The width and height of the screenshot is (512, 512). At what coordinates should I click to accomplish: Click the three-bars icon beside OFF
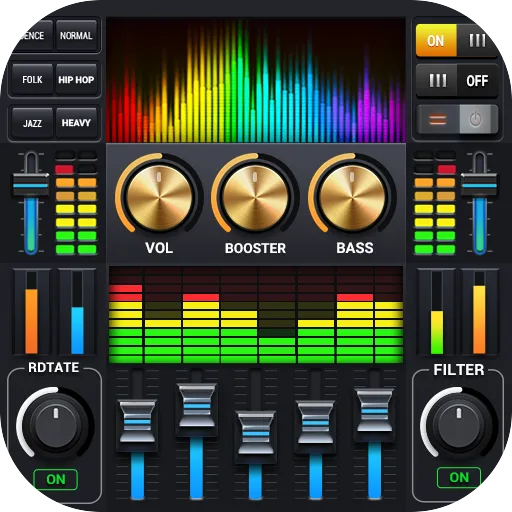coord(437,80)
